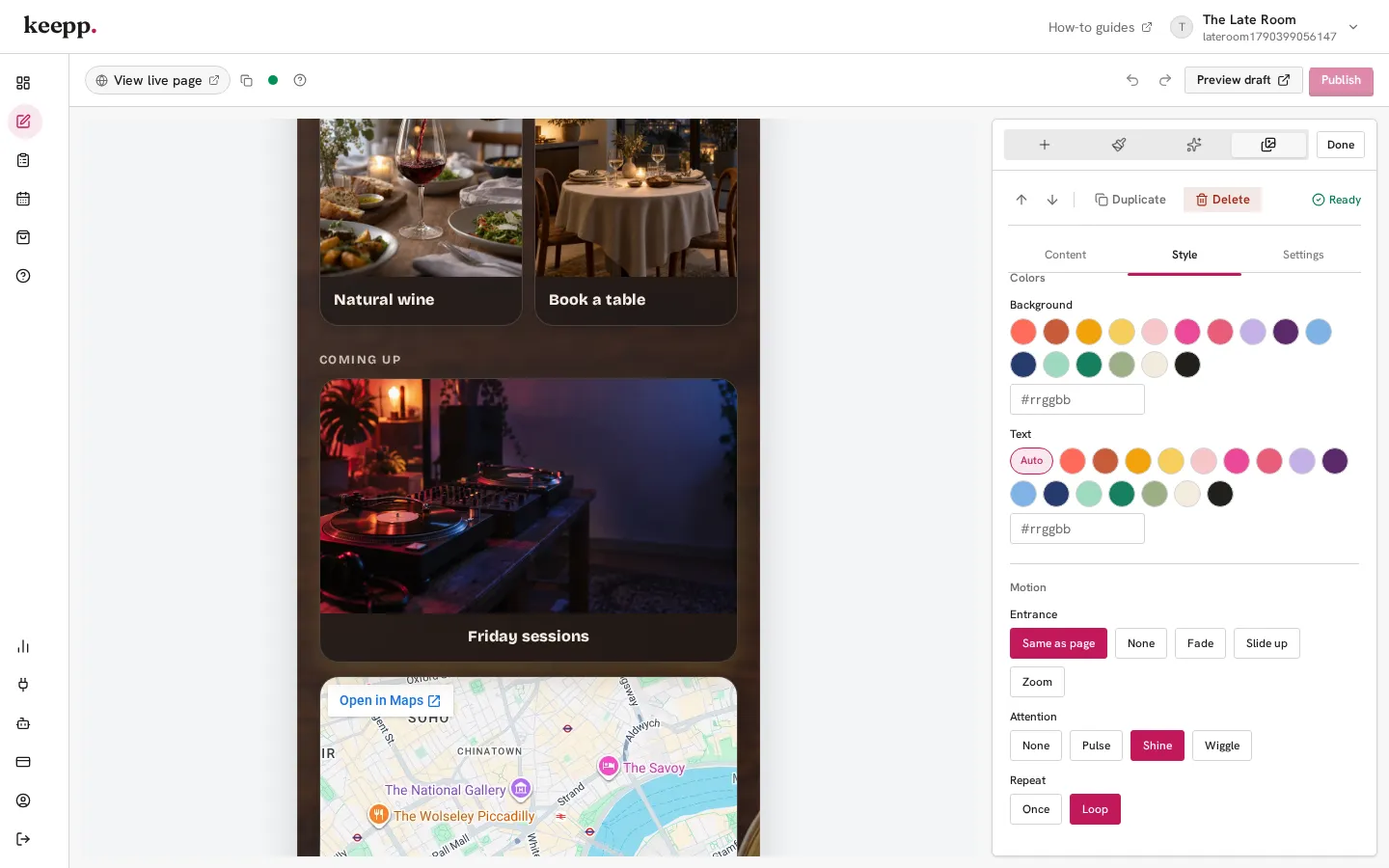Screen dimensions: 1389x868
Task: Select the paintbrush theme tab
Action: (1119, 145)
